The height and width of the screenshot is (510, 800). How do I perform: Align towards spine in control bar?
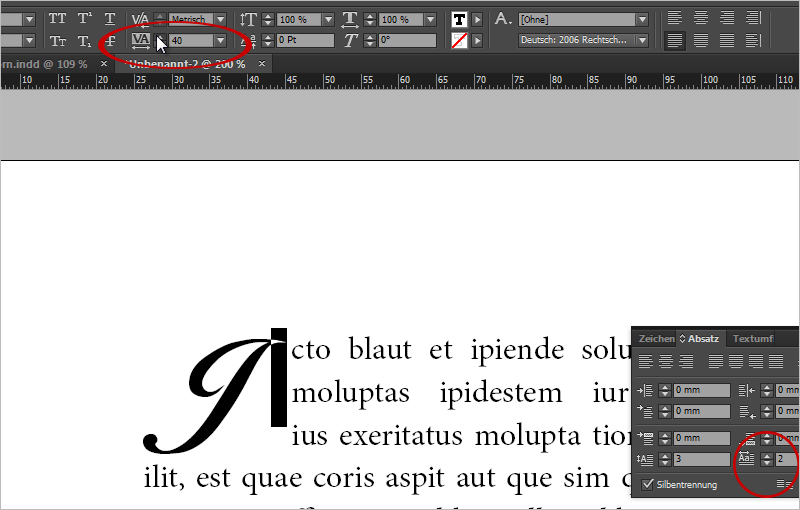coord(754,18)
